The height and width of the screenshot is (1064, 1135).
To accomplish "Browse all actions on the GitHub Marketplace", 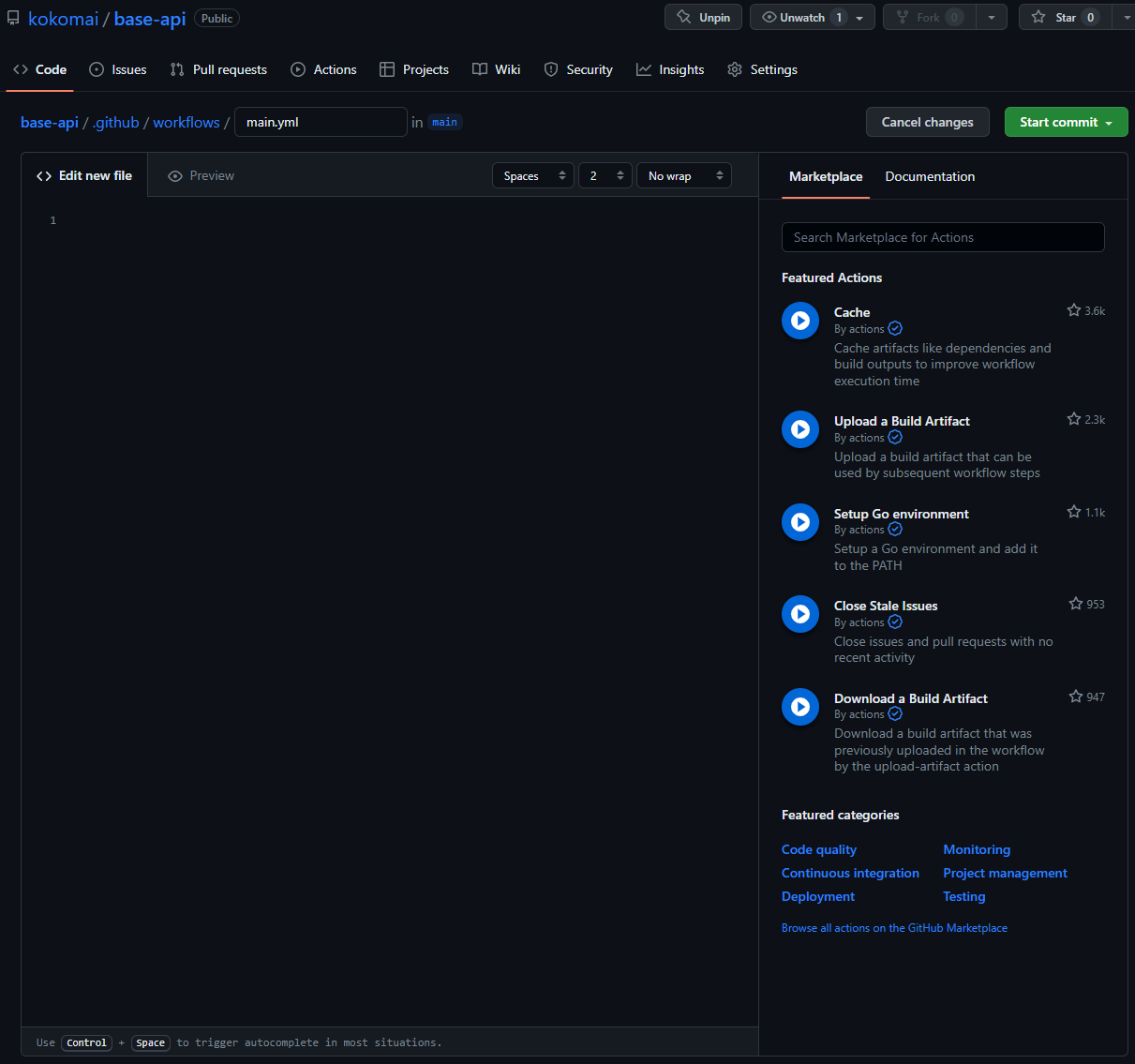I will coord(894,928).
